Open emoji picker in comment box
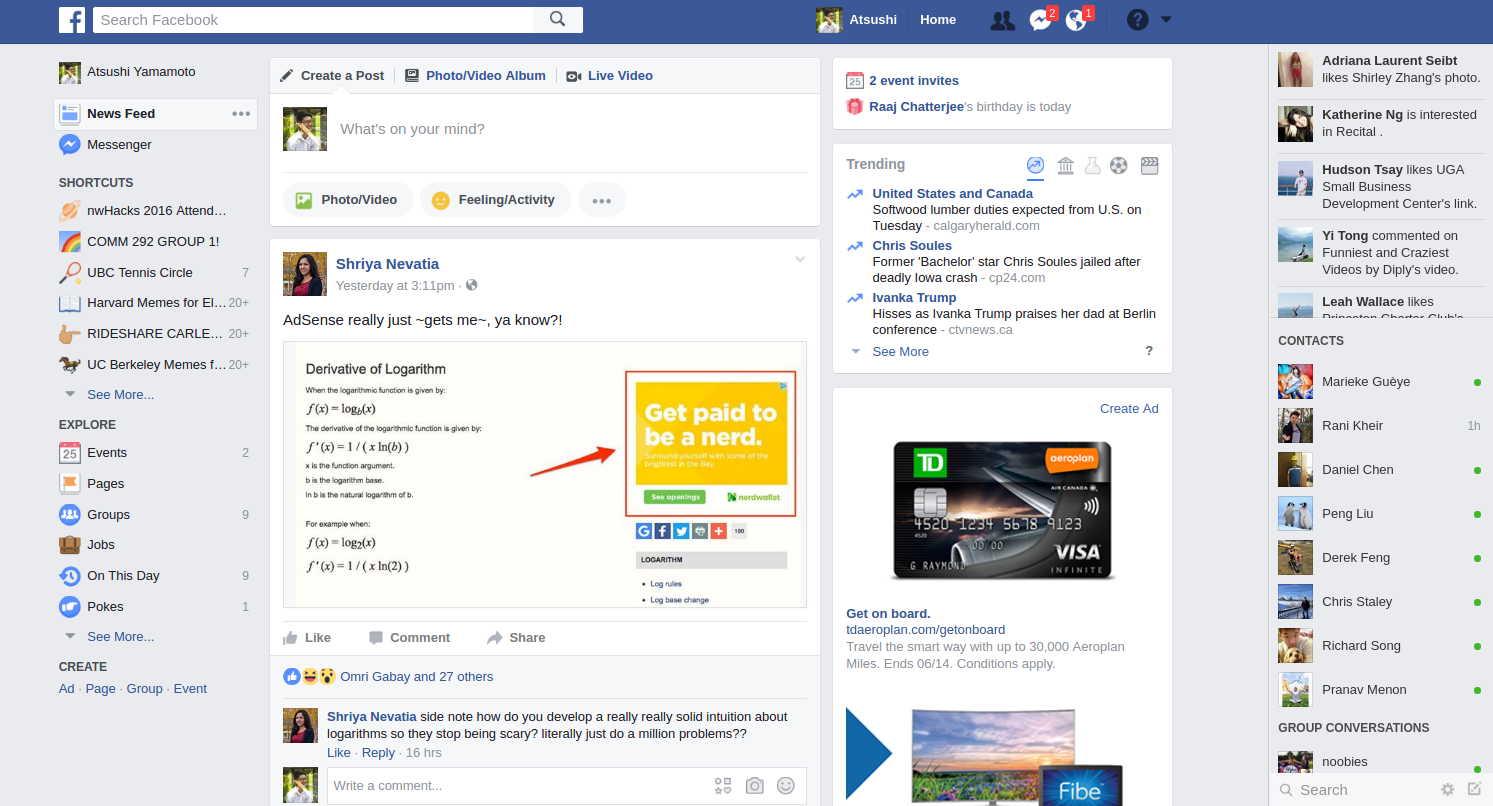 tap(786, 786)
